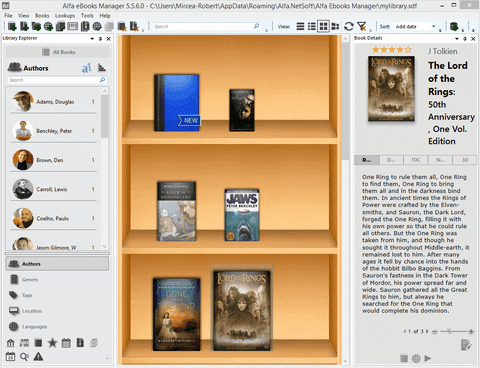This screenshot has width=480, height=368.
Task: Switch to detailed list view
Action: pyautogui.click(x=312, y=26)
